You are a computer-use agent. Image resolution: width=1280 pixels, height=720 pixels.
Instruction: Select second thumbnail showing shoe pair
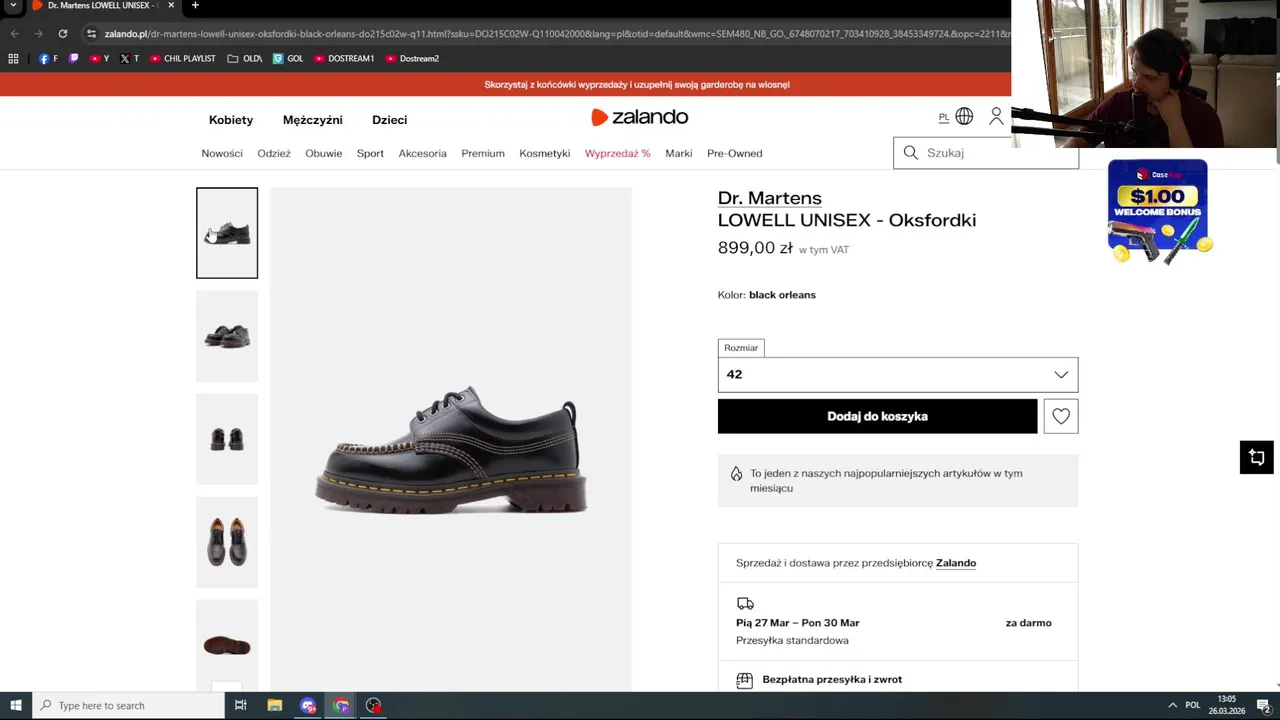(x=227, y=336)
